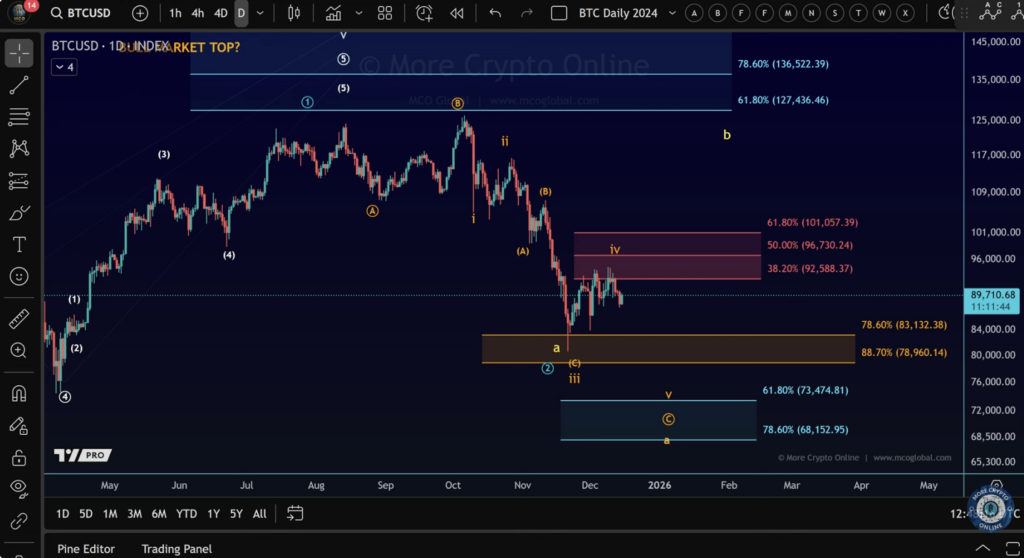Open the BTC Daily 2024 layout dropdown arrow
This screenshot has height=558, width=1024.
point(672,13)
